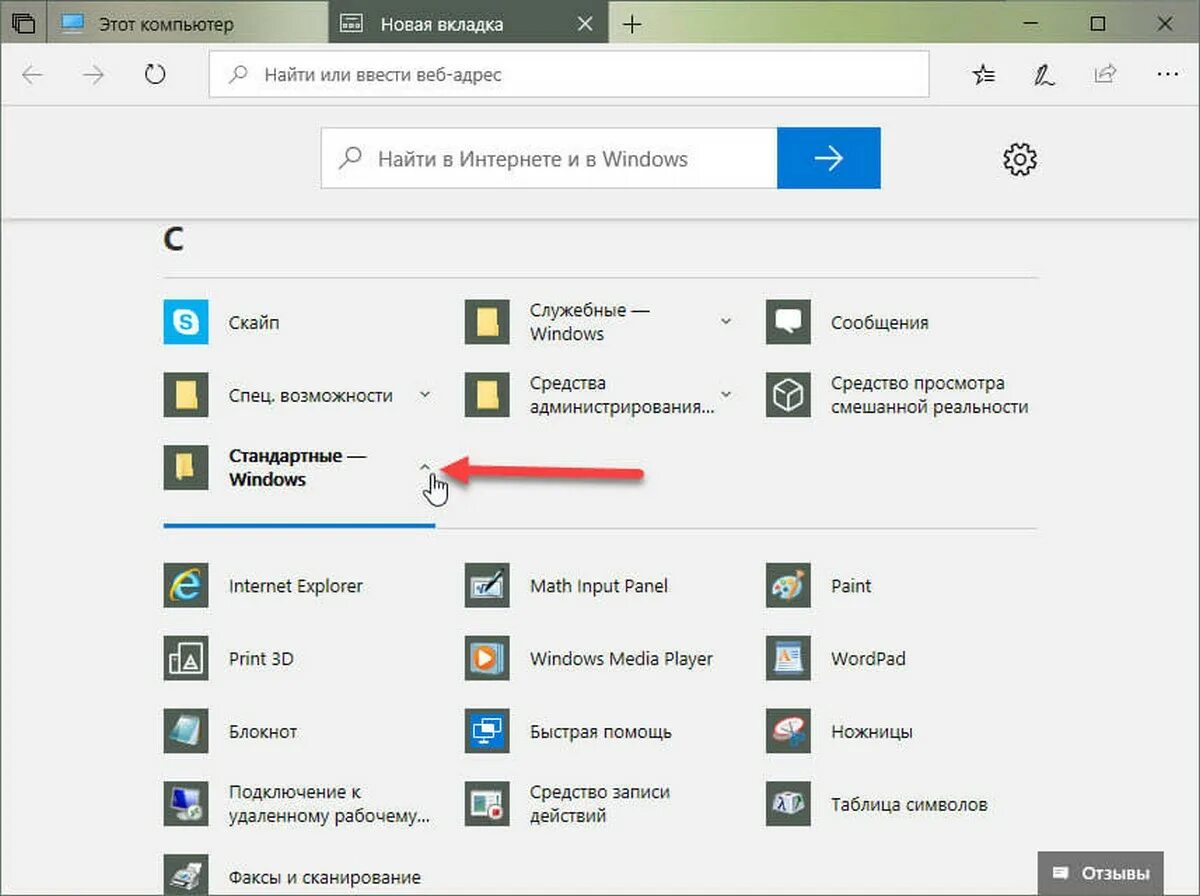This screenshot has height=896, width=1200.
Task: Focus the address bar field
Action: [569, 74]
